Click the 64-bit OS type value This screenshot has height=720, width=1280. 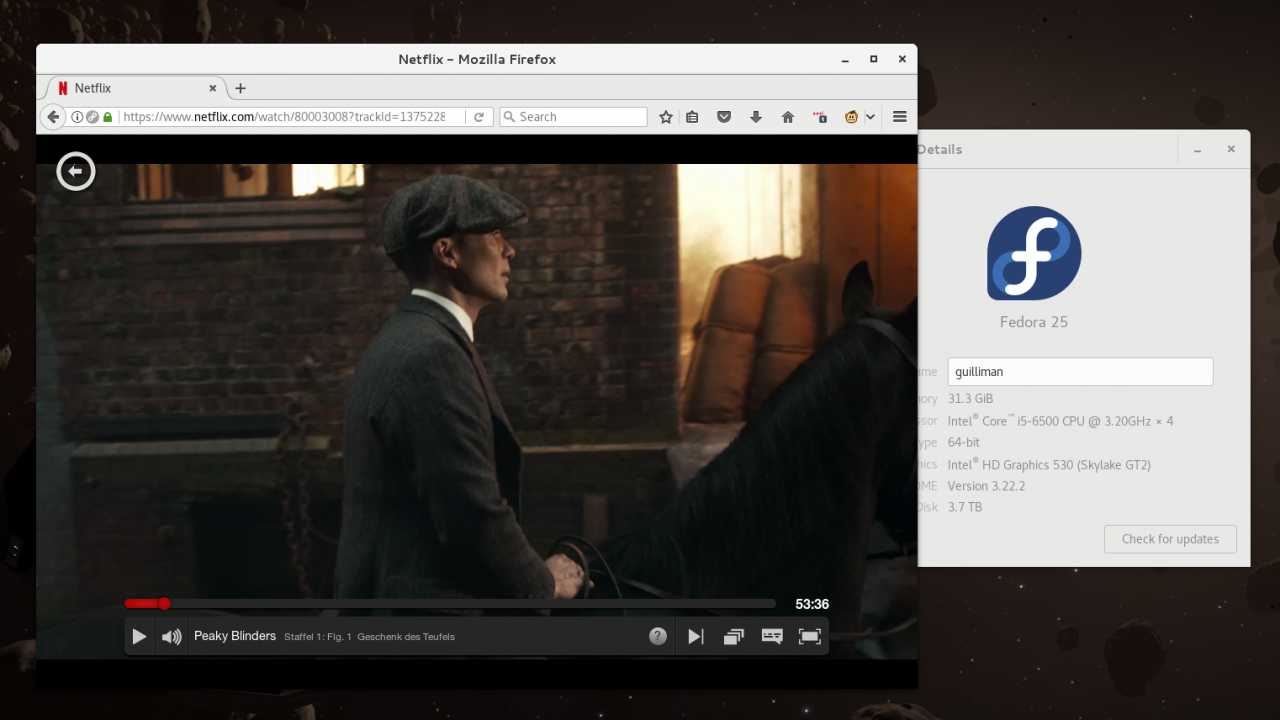pos(964,442)
